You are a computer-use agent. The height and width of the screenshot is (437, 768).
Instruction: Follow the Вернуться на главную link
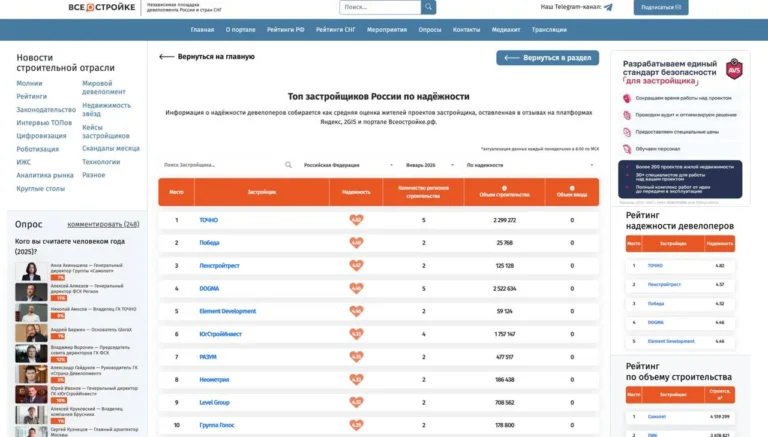pyautogui.click(x=200, y=57)
